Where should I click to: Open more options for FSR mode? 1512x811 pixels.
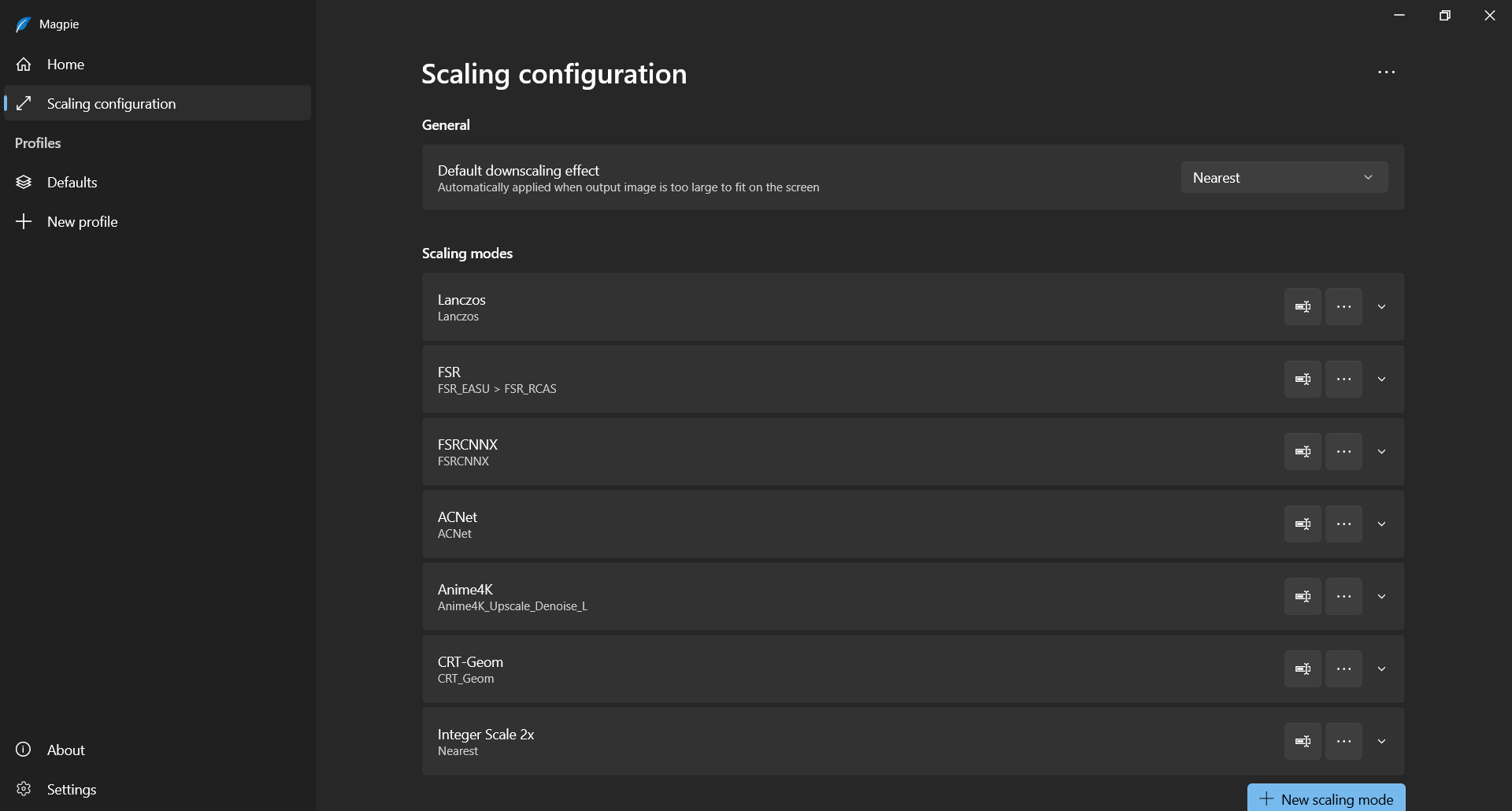pyautogui.click(x=1343, y=379)
